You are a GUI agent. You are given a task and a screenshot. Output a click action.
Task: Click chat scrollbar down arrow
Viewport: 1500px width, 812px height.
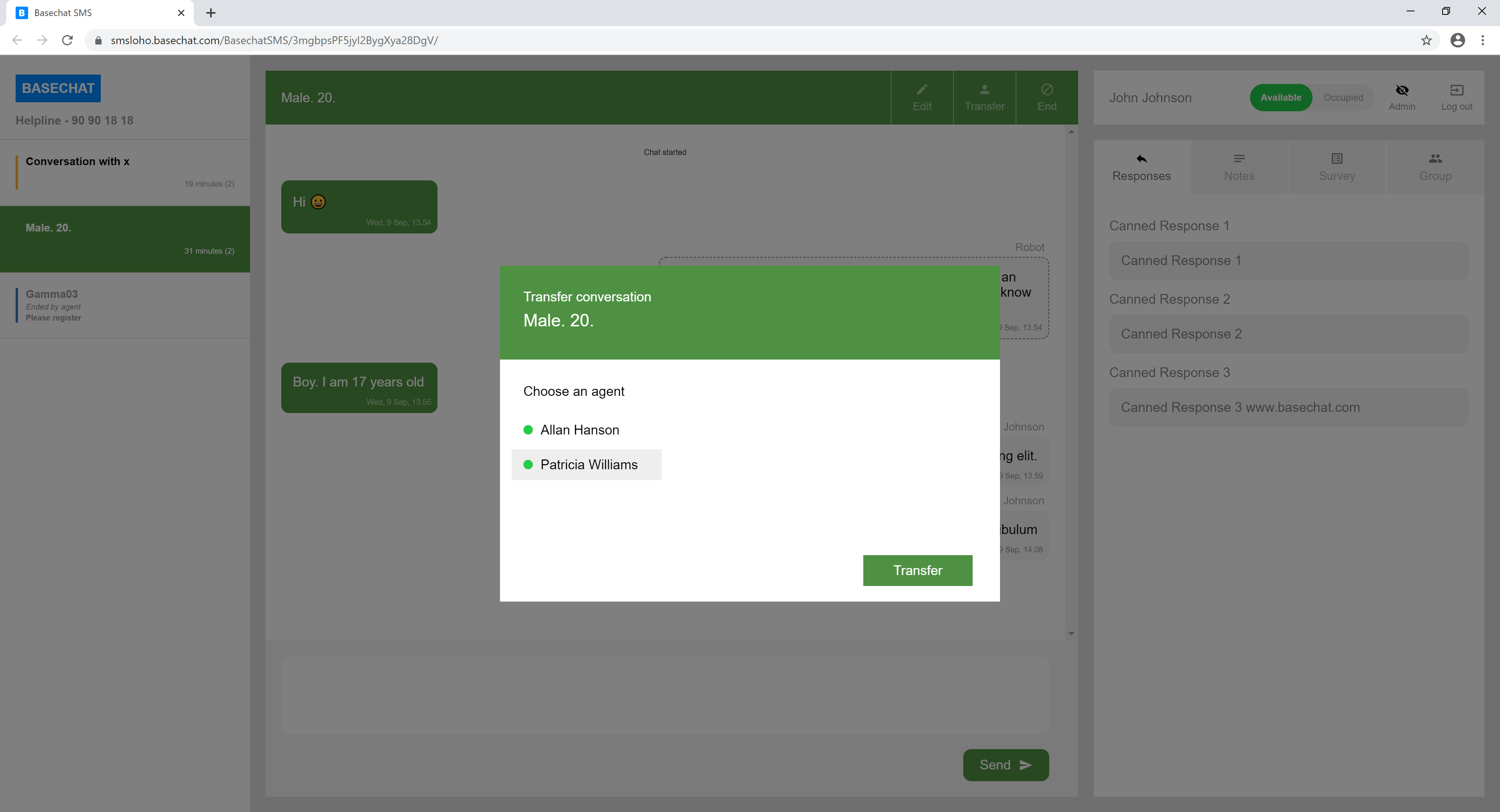(1071, 634)
